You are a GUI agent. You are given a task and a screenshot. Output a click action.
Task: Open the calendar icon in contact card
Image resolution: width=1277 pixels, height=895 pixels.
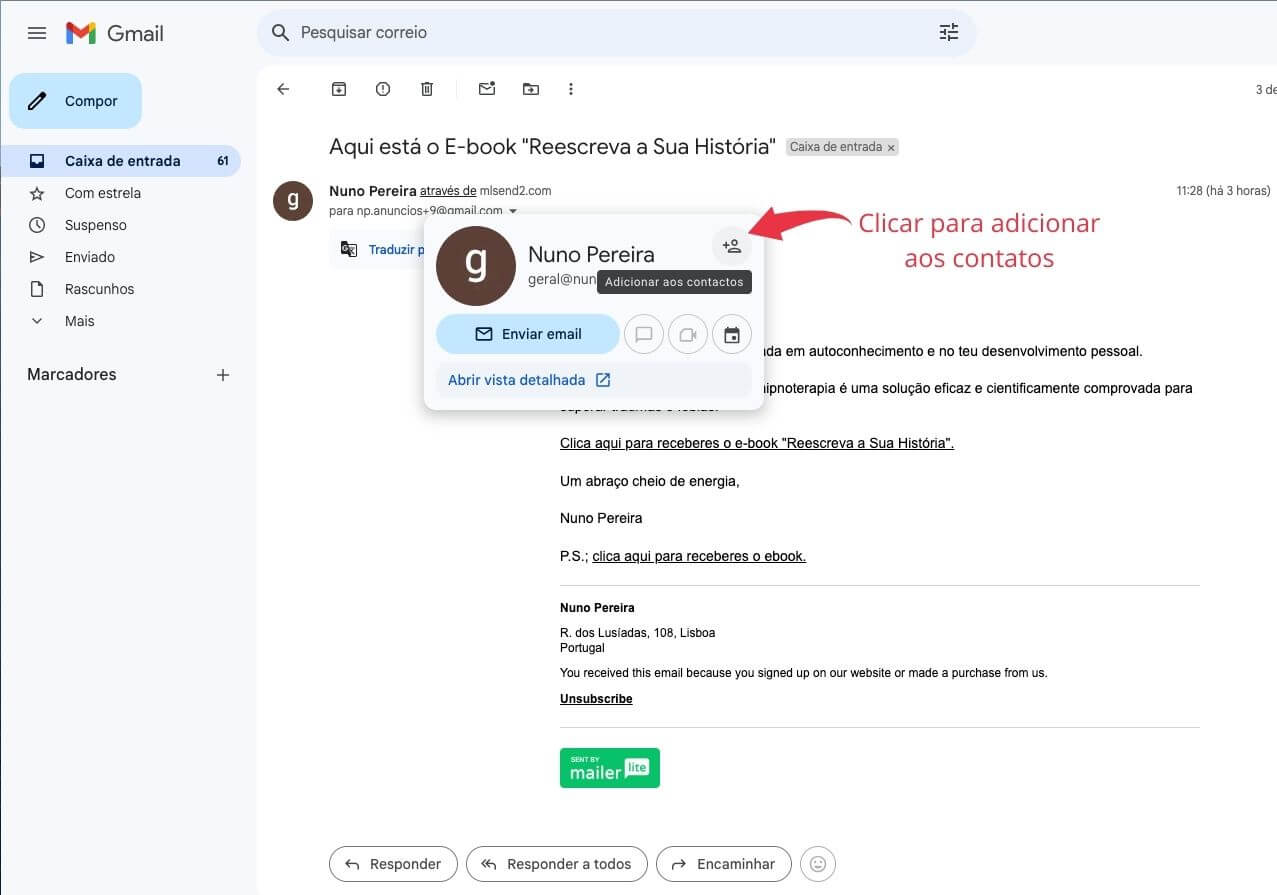[732, 335]
